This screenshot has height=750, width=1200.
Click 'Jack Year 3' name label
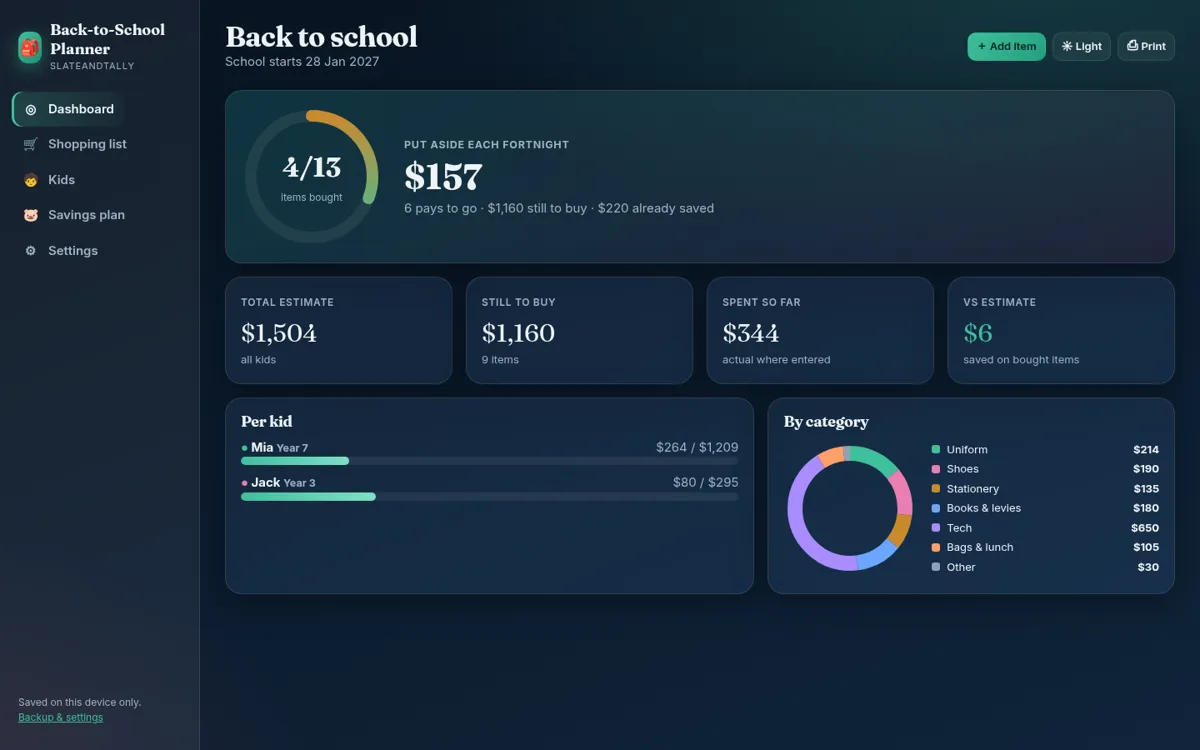tap(283, 482)
